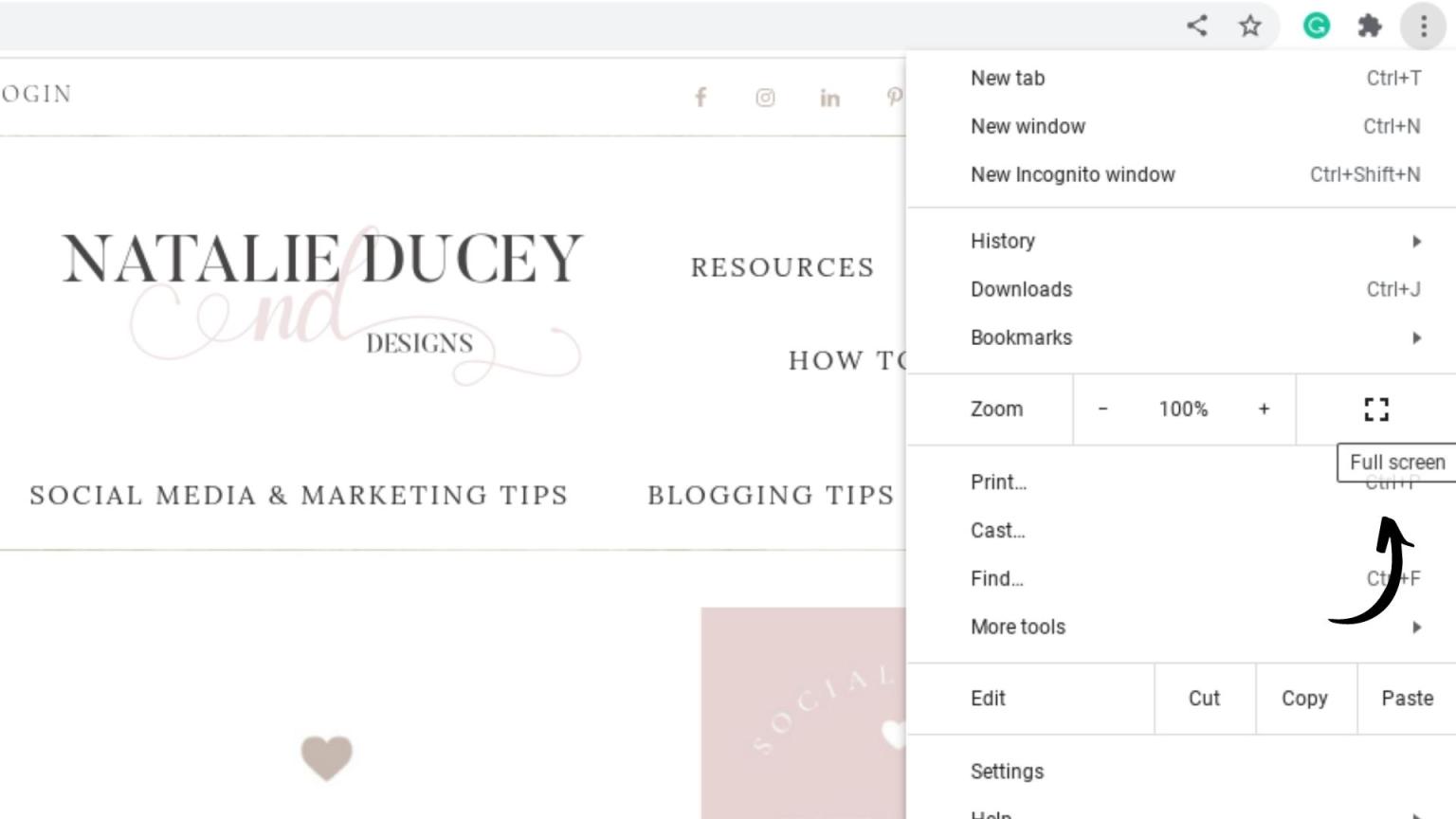This screenshot has height=819, width=1456.
Task: Choose New window menu item
Action: [1181, 127]
